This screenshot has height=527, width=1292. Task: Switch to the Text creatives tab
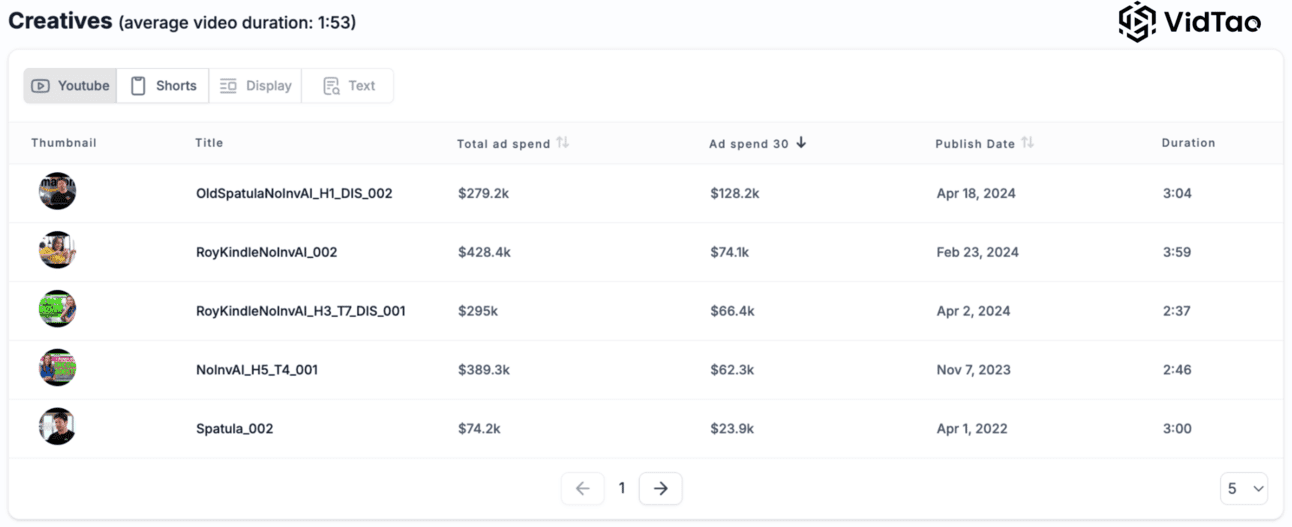(x=348, y=86)
